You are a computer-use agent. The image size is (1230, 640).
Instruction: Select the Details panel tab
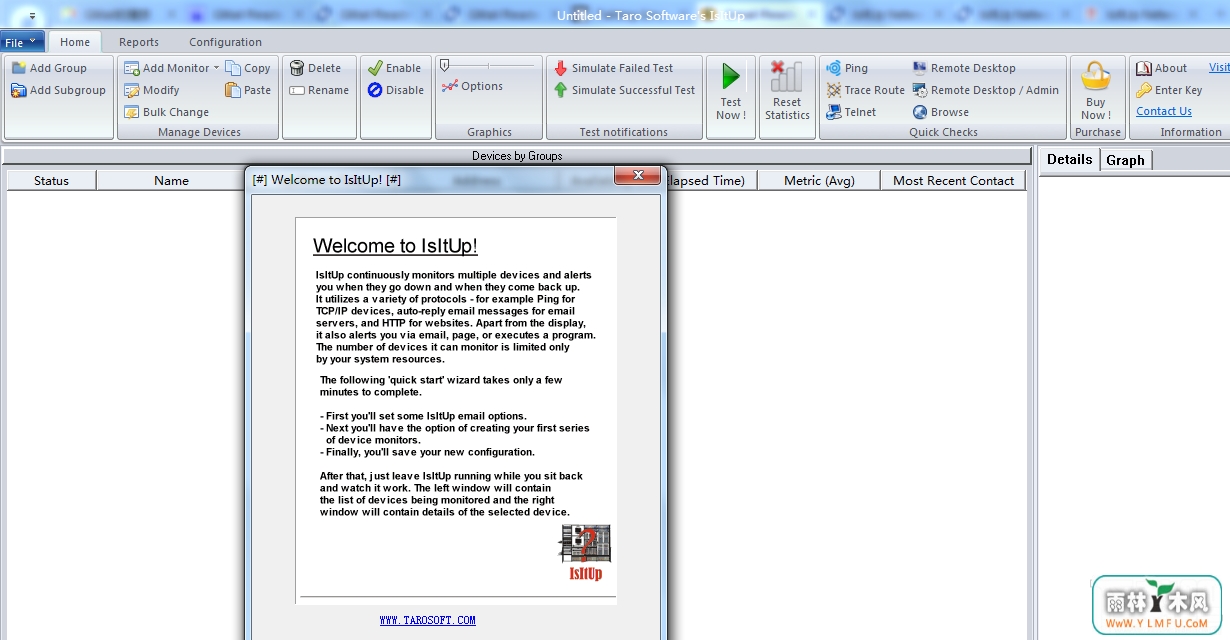pos(1069,159)
